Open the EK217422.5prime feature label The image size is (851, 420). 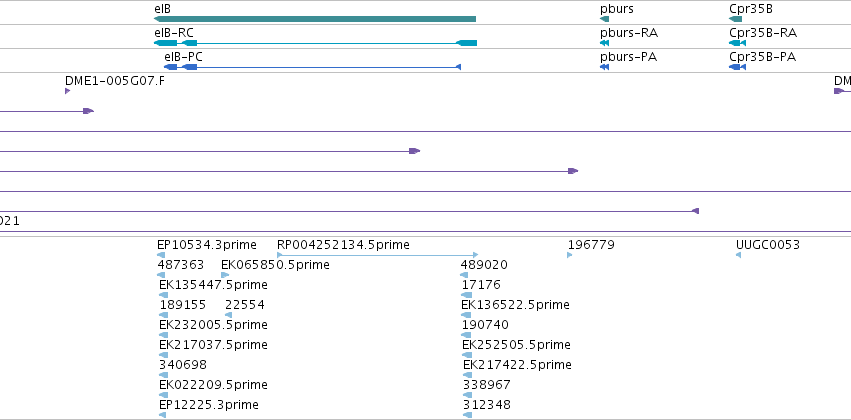517,364
